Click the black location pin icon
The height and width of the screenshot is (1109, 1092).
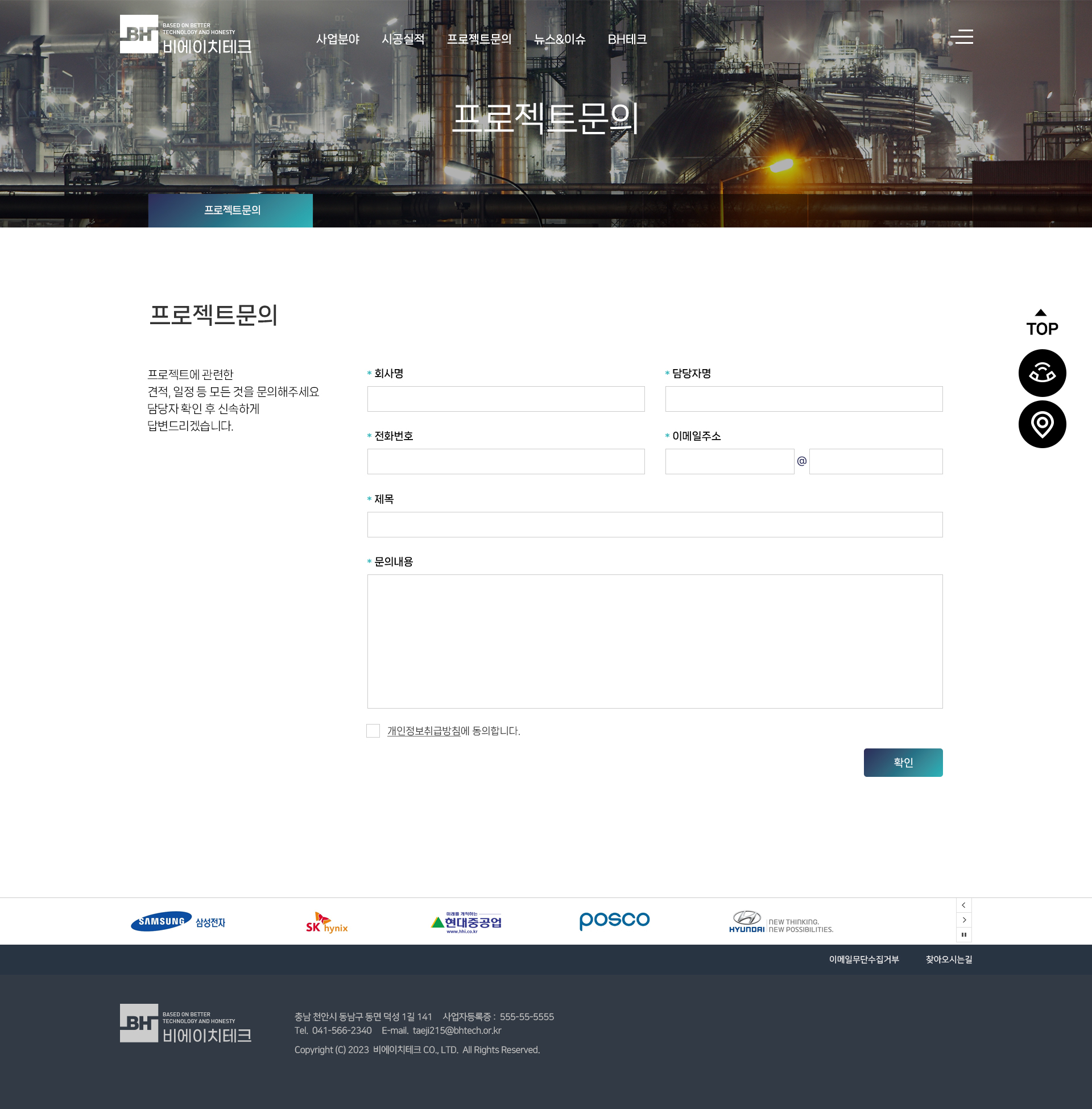point(1042,424)
